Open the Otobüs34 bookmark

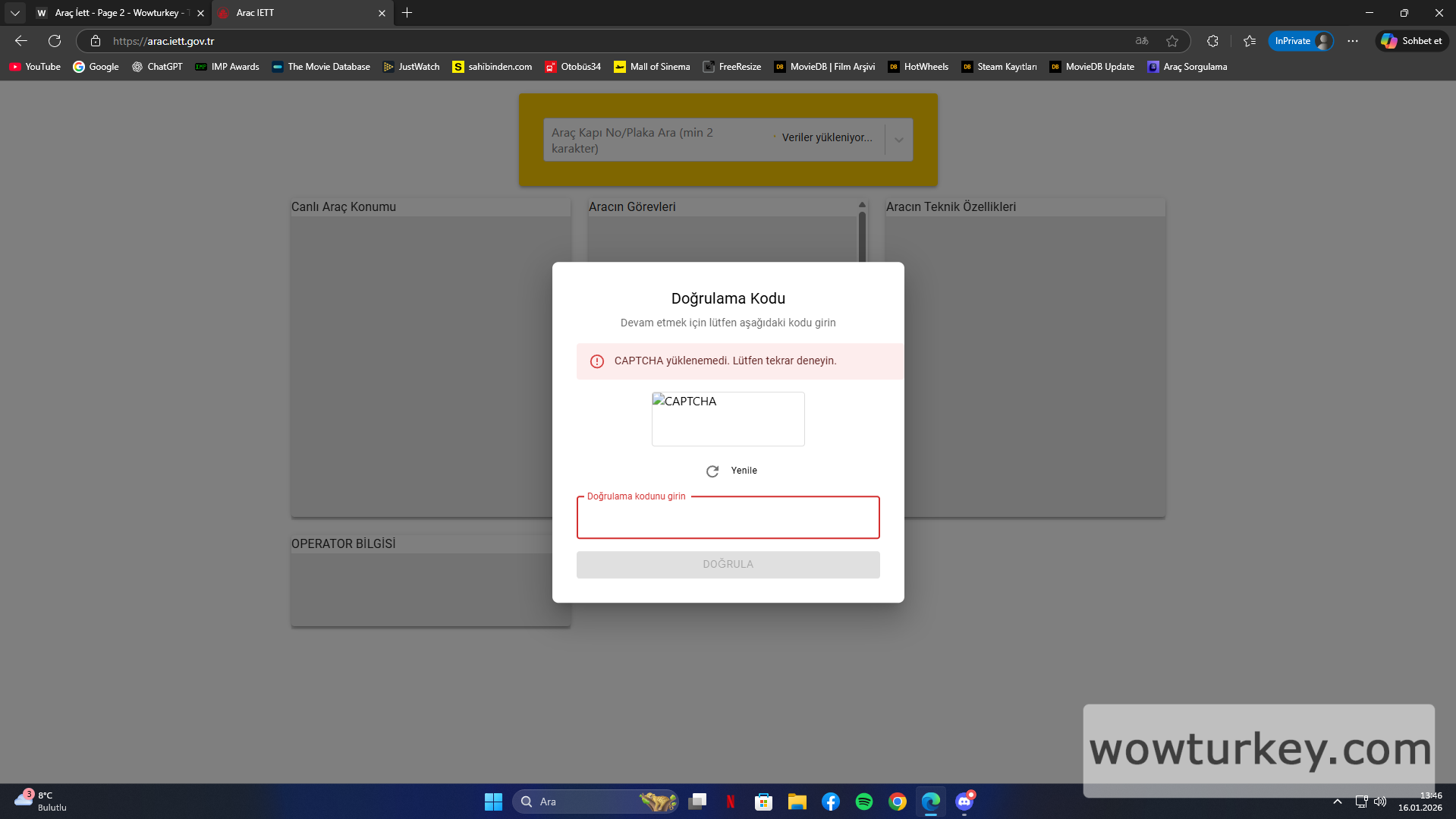tap(573, 67)
